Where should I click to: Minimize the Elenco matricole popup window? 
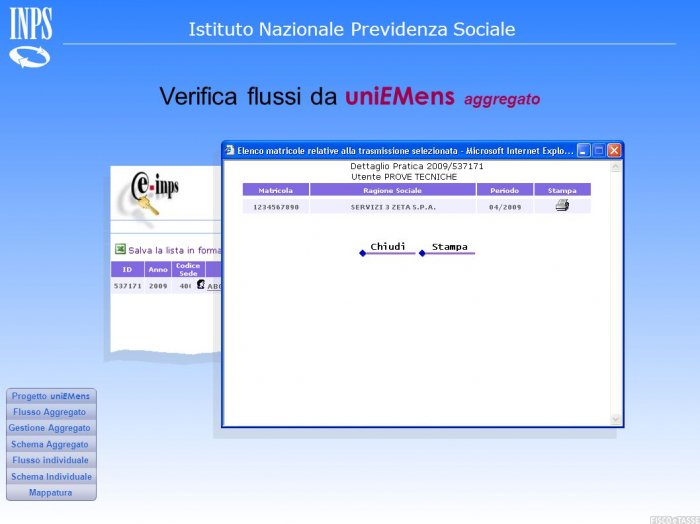pos(584,150)
